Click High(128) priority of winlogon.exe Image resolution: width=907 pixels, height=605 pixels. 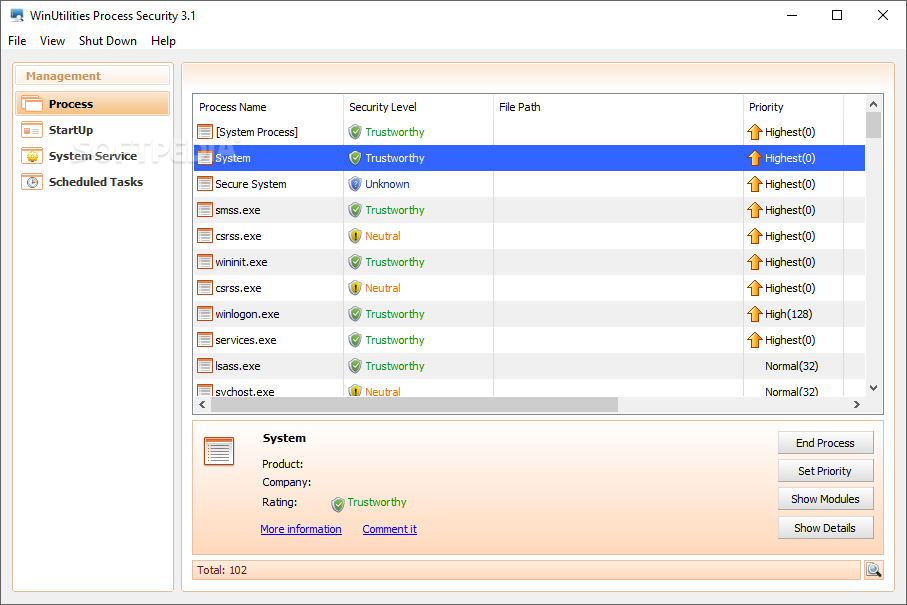[788, 314]
